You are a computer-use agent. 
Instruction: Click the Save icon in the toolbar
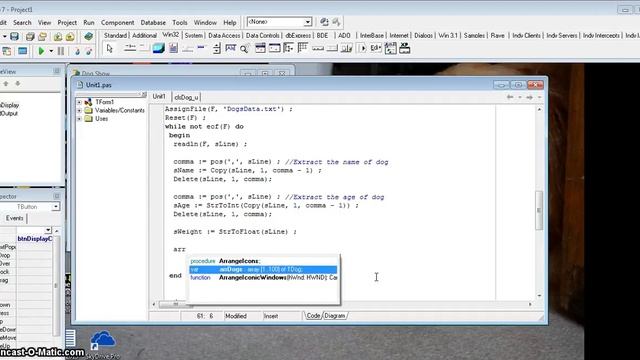pyautogui.click(x=14, y=37)
